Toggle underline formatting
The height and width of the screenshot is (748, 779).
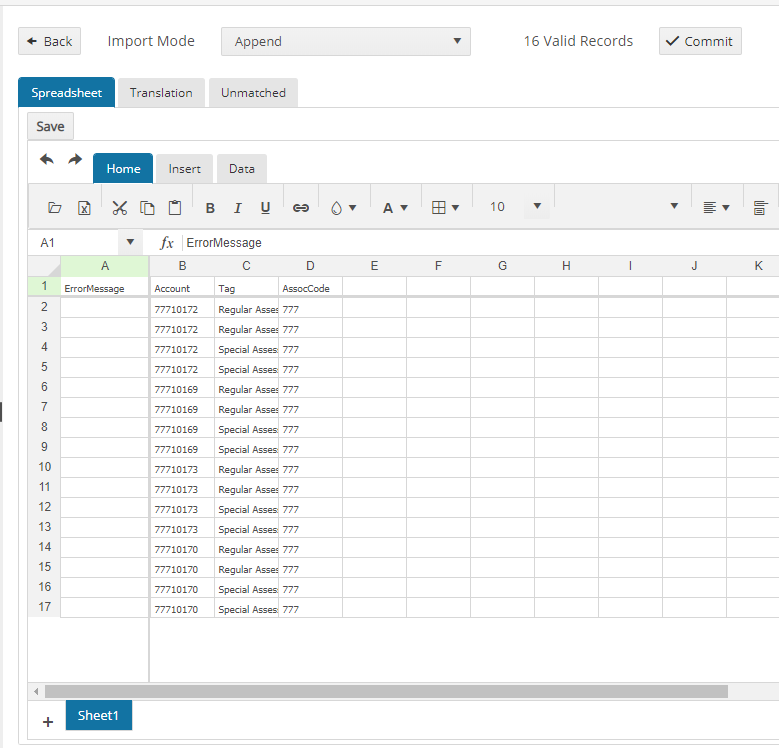[265, 208]
